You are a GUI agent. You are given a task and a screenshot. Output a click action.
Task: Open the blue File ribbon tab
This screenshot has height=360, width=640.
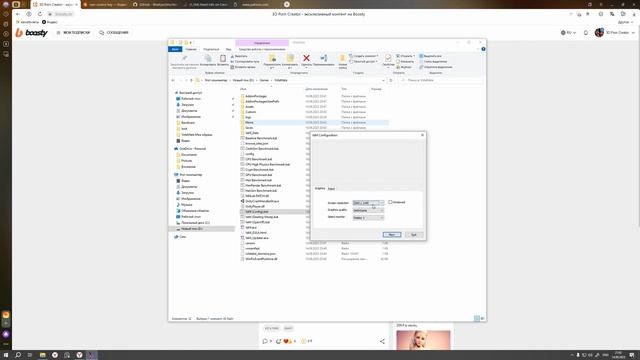175,49
